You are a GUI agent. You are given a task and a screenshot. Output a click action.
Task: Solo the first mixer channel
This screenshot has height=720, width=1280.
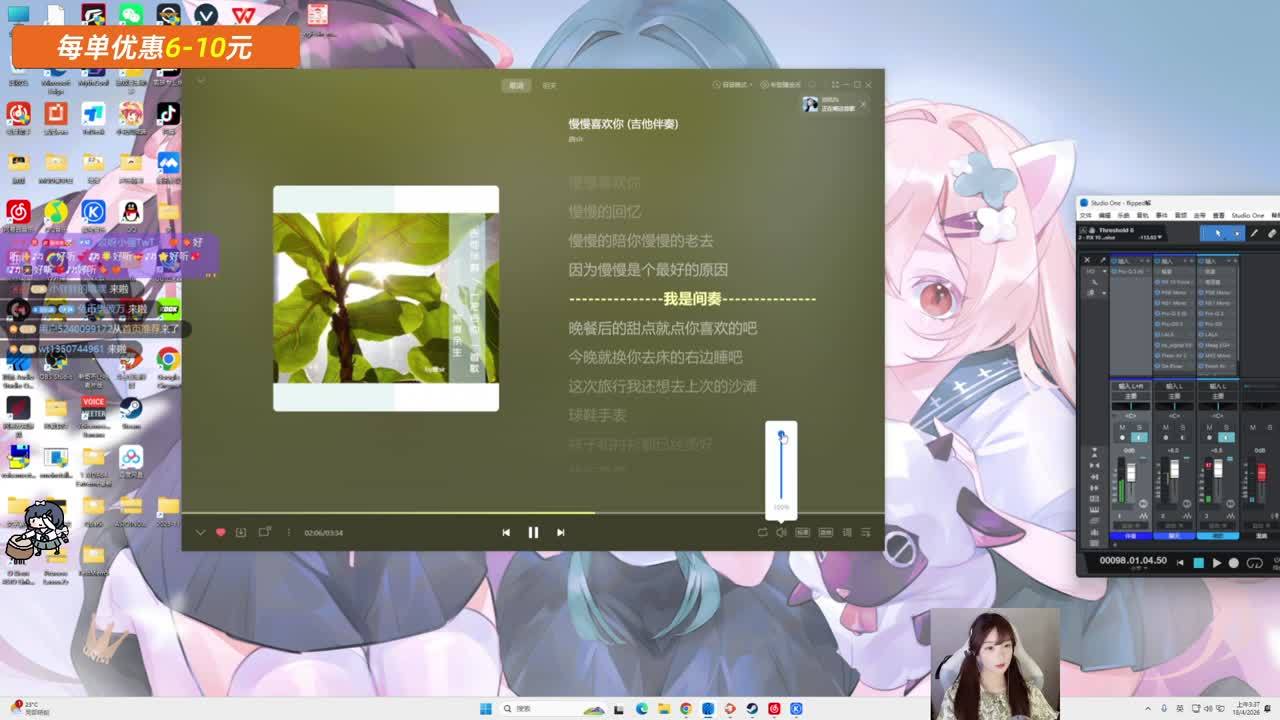click(1141, 428)
